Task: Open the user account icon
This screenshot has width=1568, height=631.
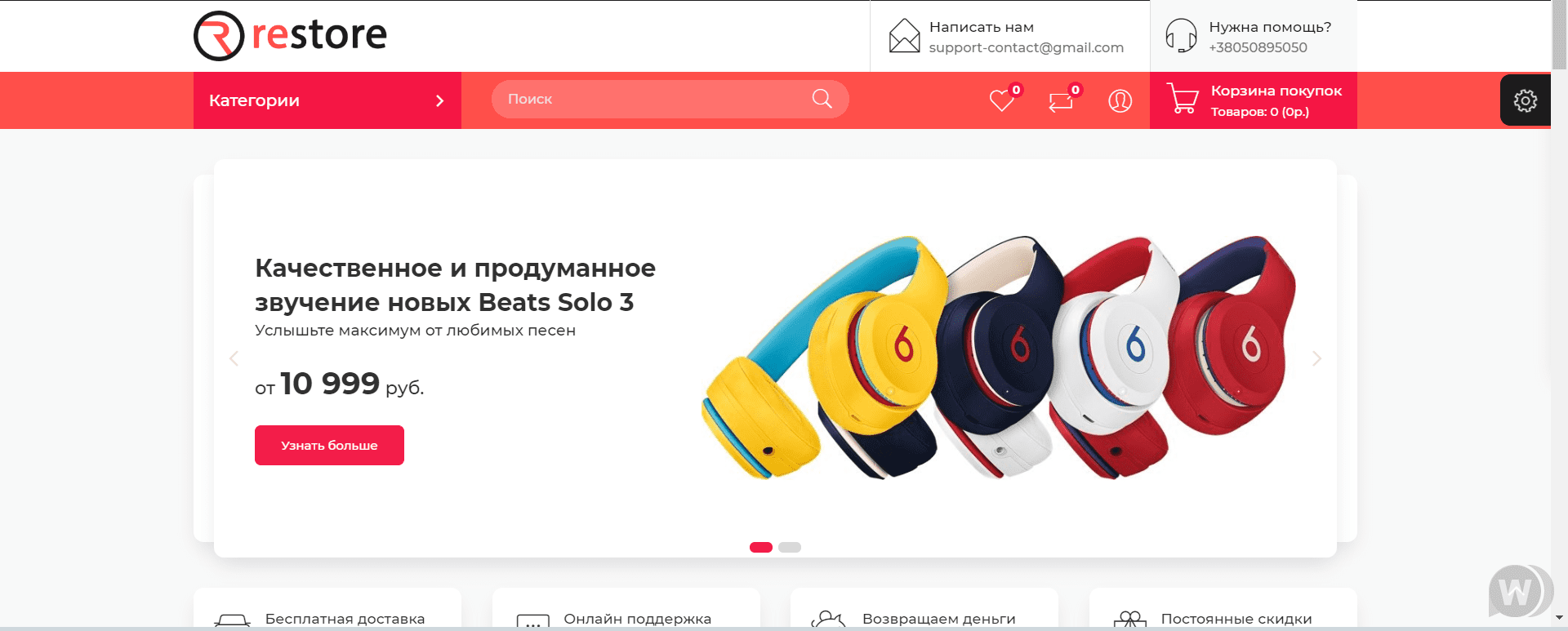Action: pos(1120,100)
